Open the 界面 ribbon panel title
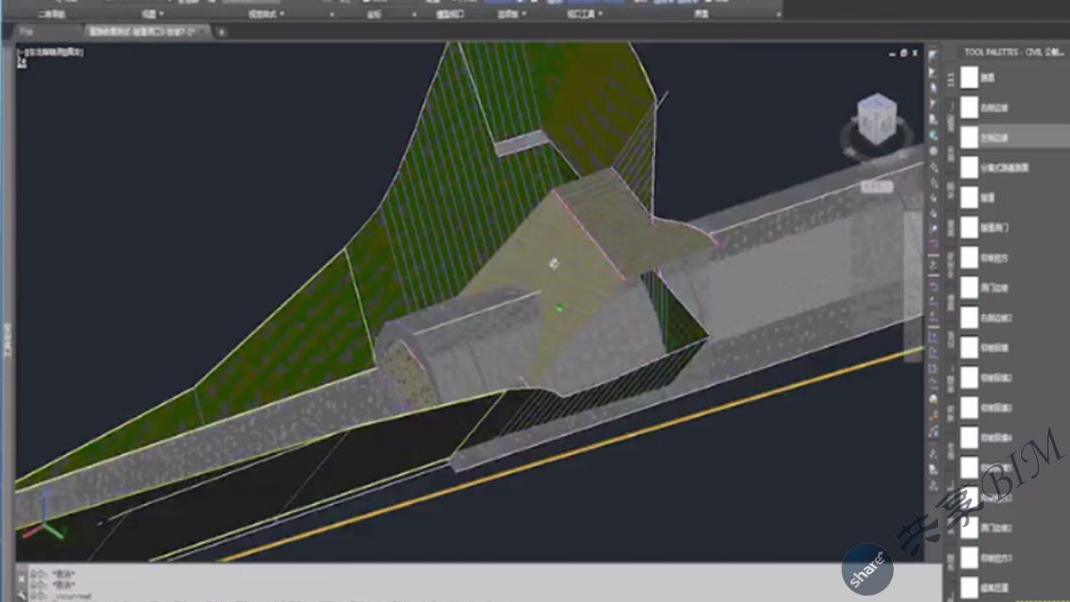The height and width of the screenshot is (602, 1070). click(701, 14)
